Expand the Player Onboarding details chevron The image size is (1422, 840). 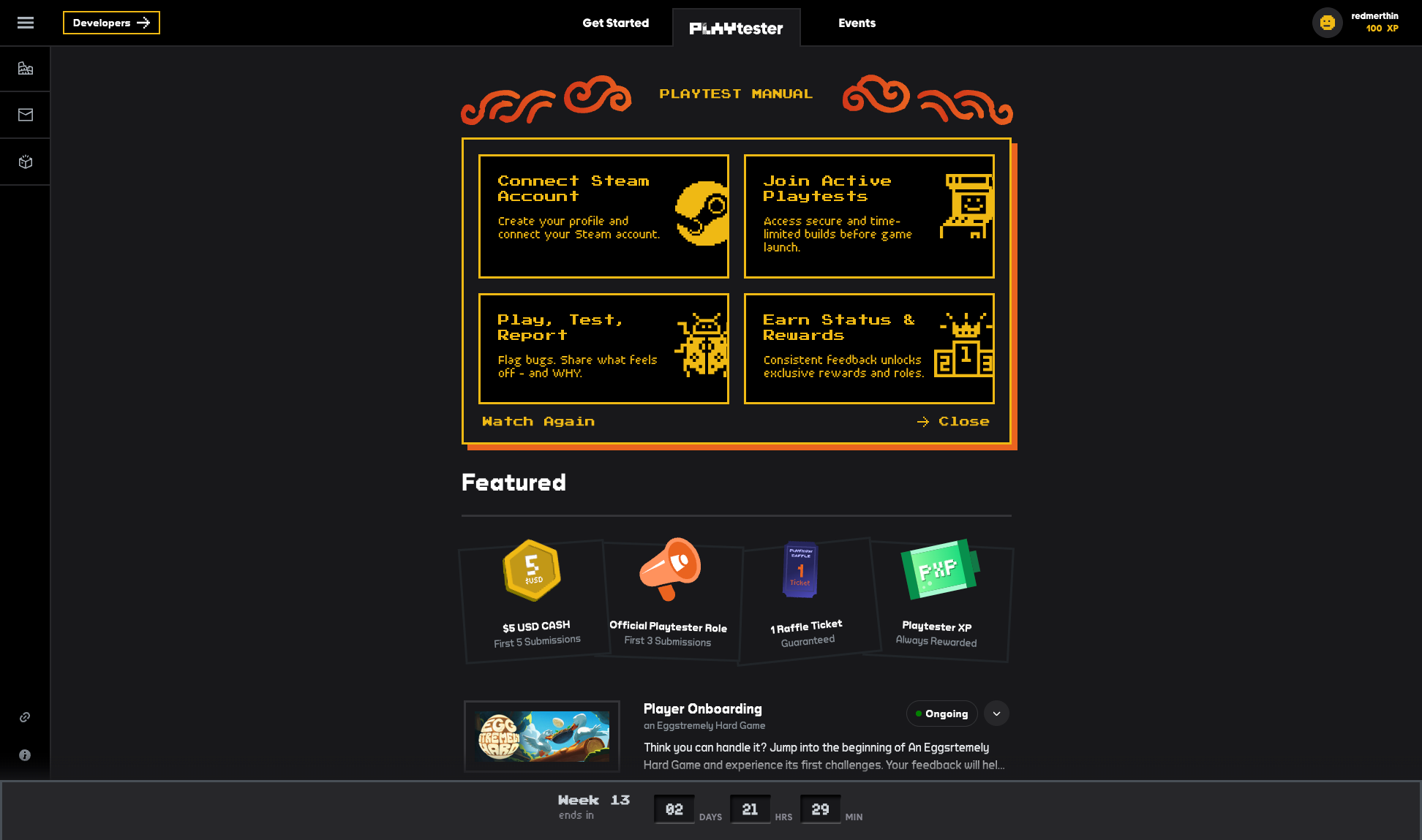[x=996, y=714]
